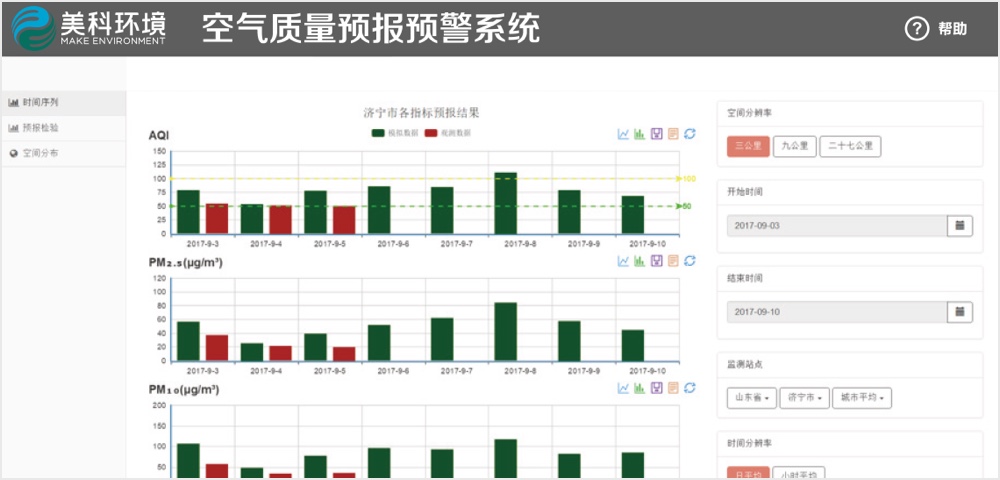Screen dimensions: 1000x480
Task: Click the PM2.5 chart line view icon
Action: pyautogui.click(x=623, y=261)
